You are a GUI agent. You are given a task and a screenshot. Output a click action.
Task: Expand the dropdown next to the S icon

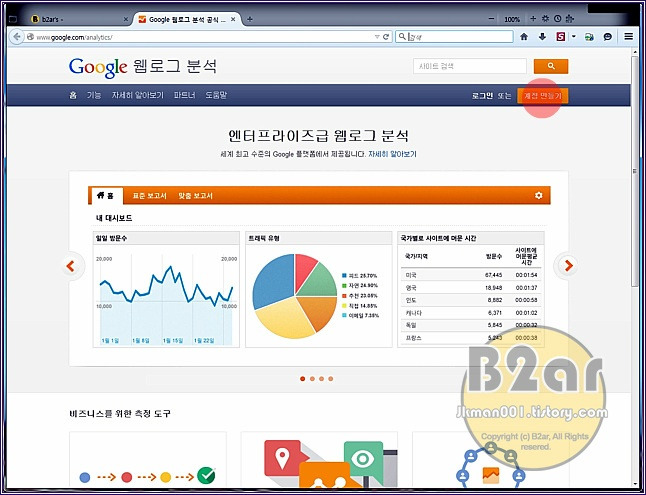(573, 37)
